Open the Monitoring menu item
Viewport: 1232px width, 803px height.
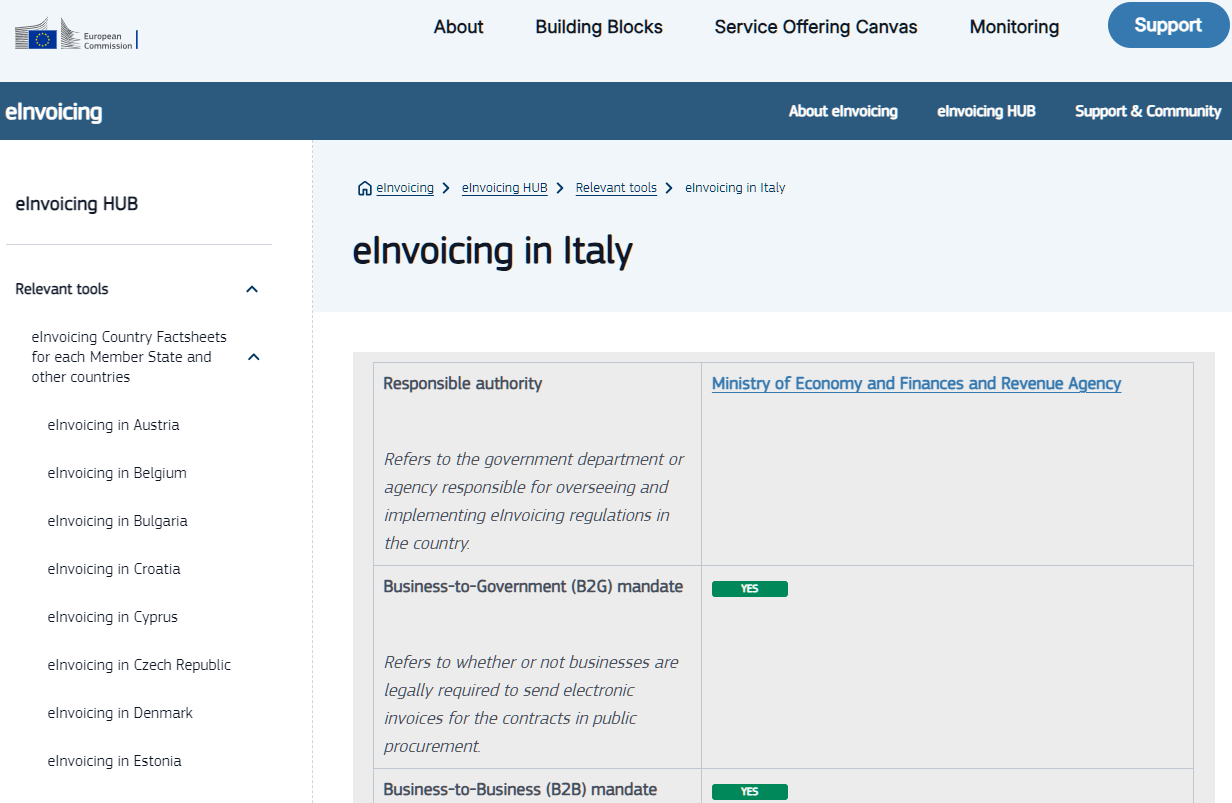pos(1014,27)
